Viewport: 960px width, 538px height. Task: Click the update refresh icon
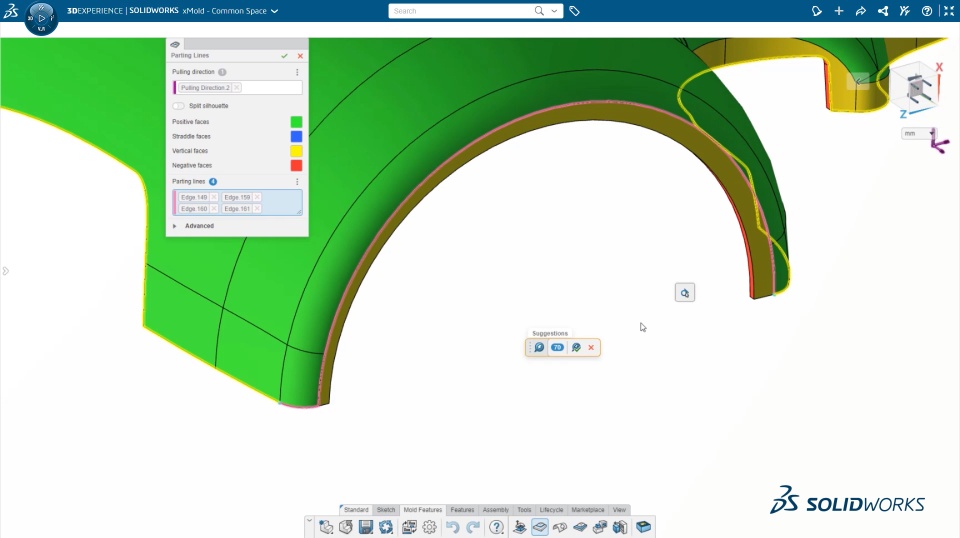[386, 527]
